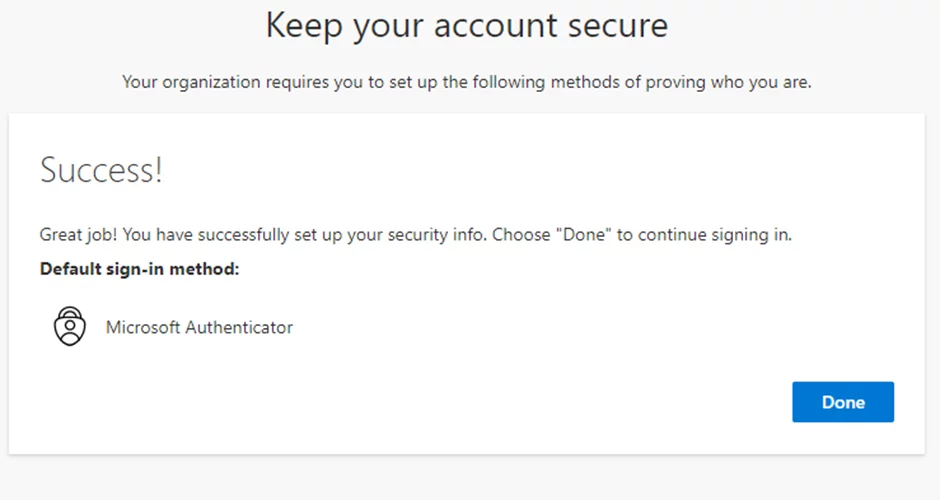Click the Great job confirmation message
940x500 pixels.
(x=415, y=236)
